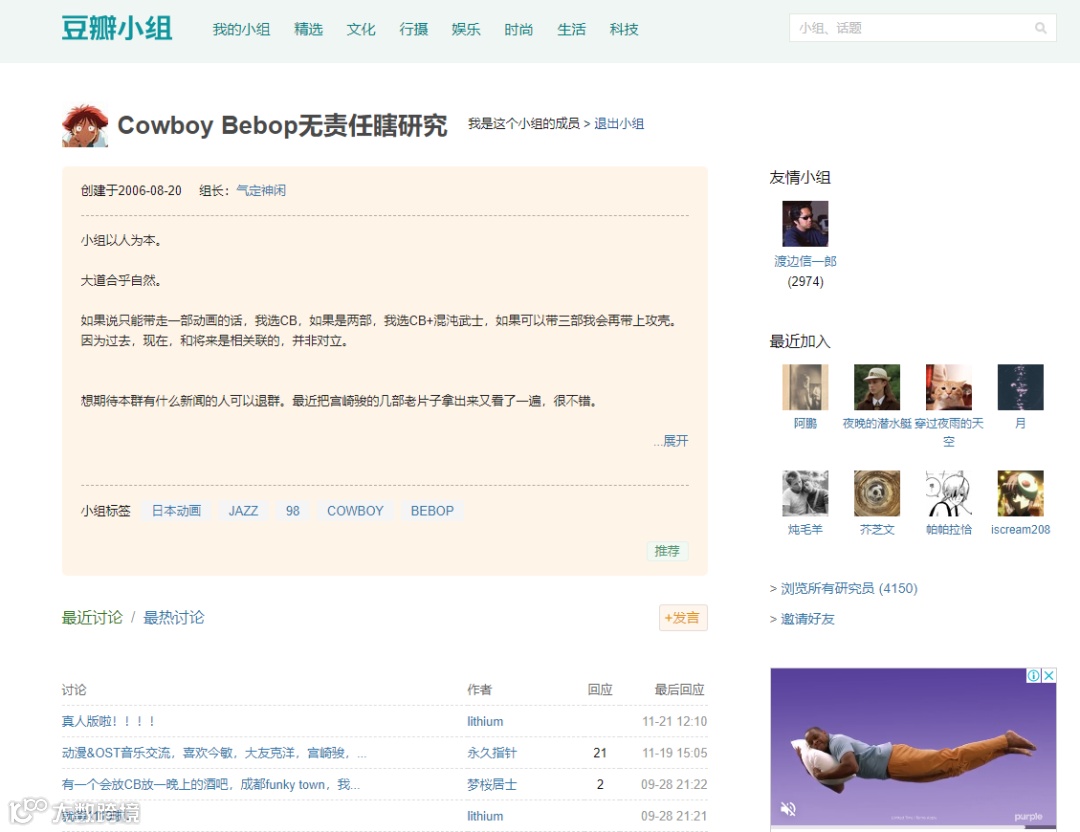Open 渡边信一郎 friend group avatar
Screen dimensions: 1080x832
point(804,222)
